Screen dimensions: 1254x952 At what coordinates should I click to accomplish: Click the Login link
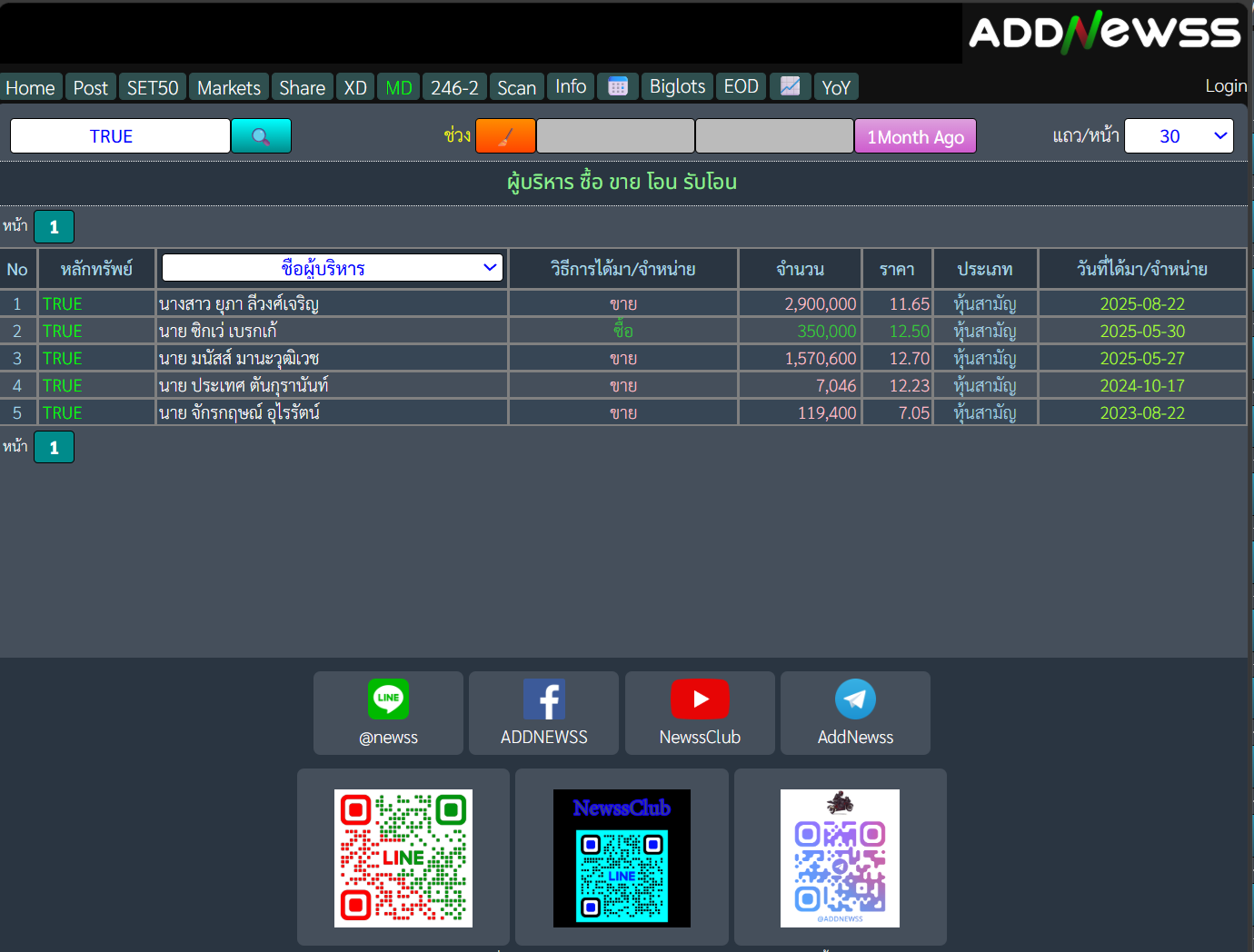click(x=1225, y=85)
